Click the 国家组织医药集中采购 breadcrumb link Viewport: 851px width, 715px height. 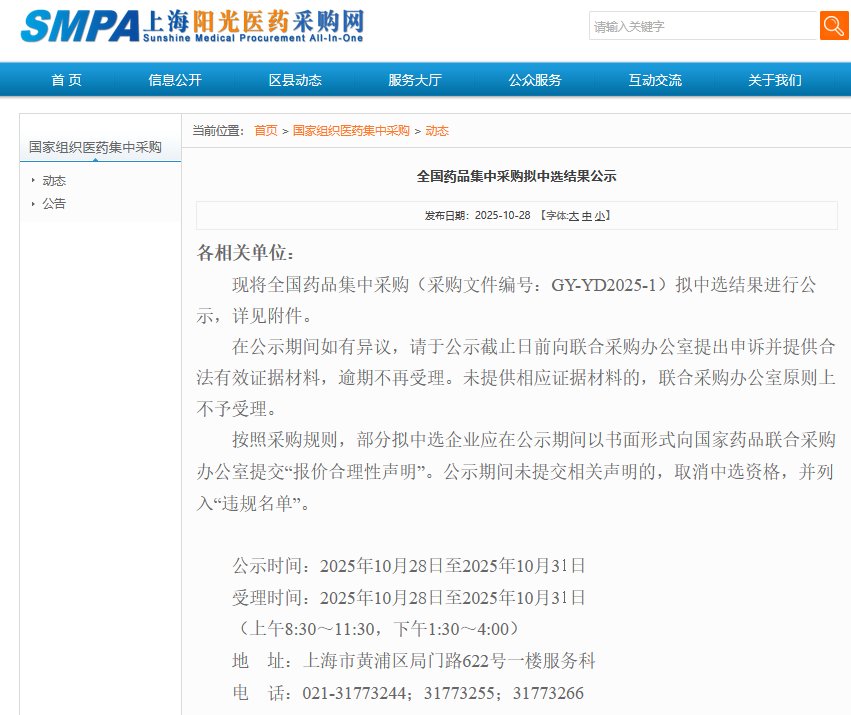[351, 131]
